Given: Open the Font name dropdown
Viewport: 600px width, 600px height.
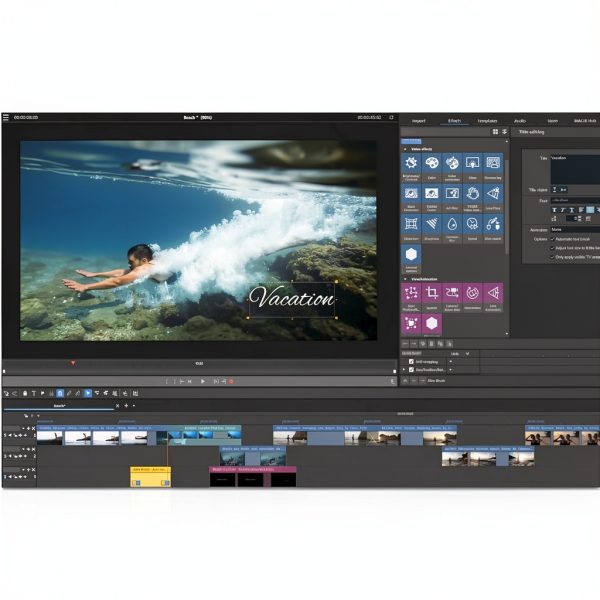Looking at the screenshot, I should [575, 200].
